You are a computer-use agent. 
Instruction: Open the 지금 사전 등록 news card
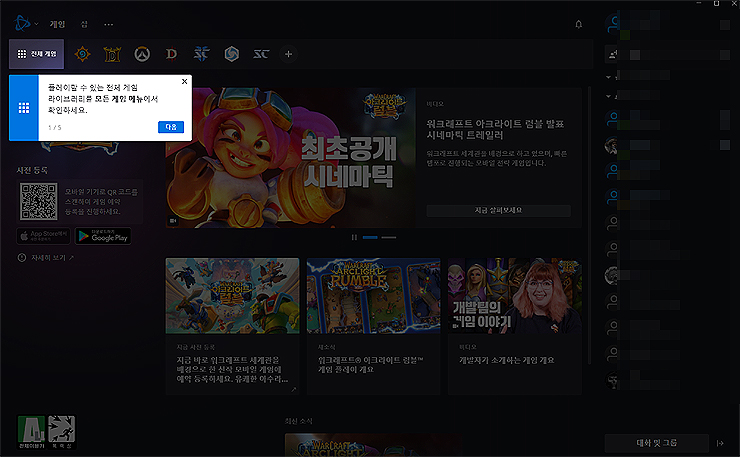tap(232, 326)
